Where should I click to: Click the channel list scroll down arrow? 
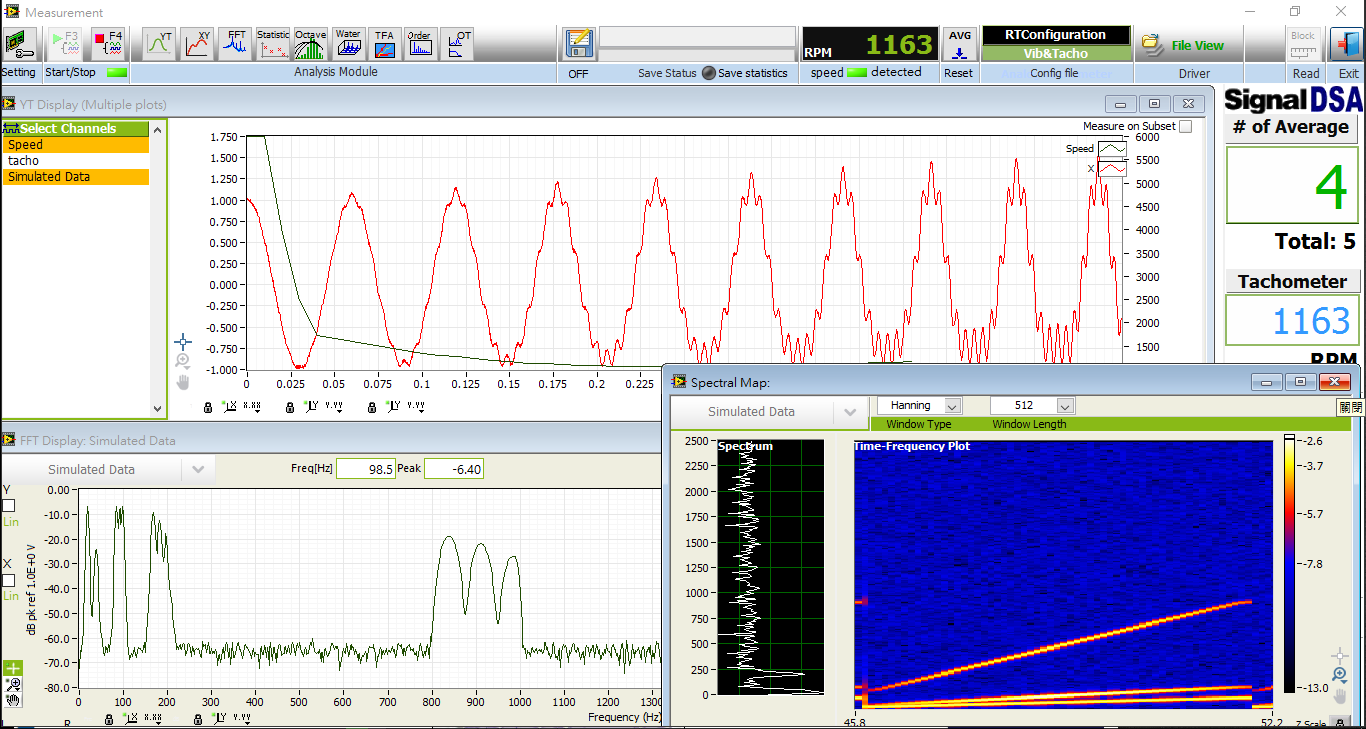(157, 408)
